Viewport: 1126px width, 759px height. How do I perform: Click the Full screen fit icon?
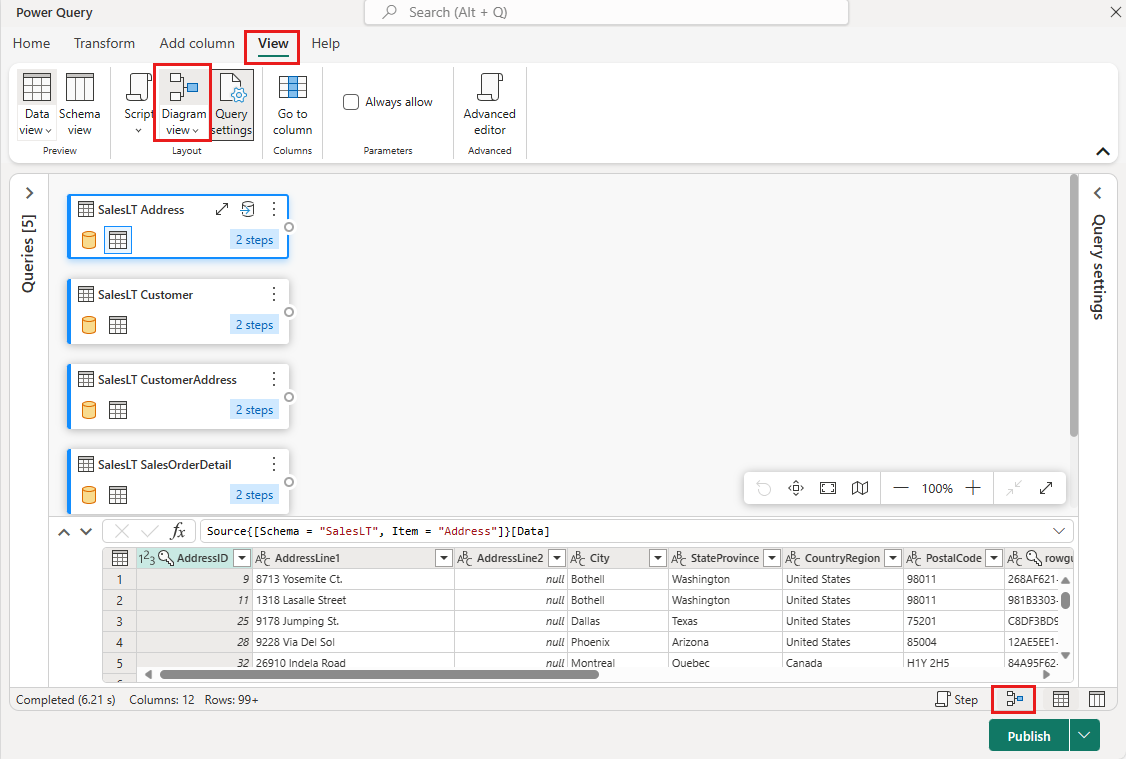coord(828,488)
